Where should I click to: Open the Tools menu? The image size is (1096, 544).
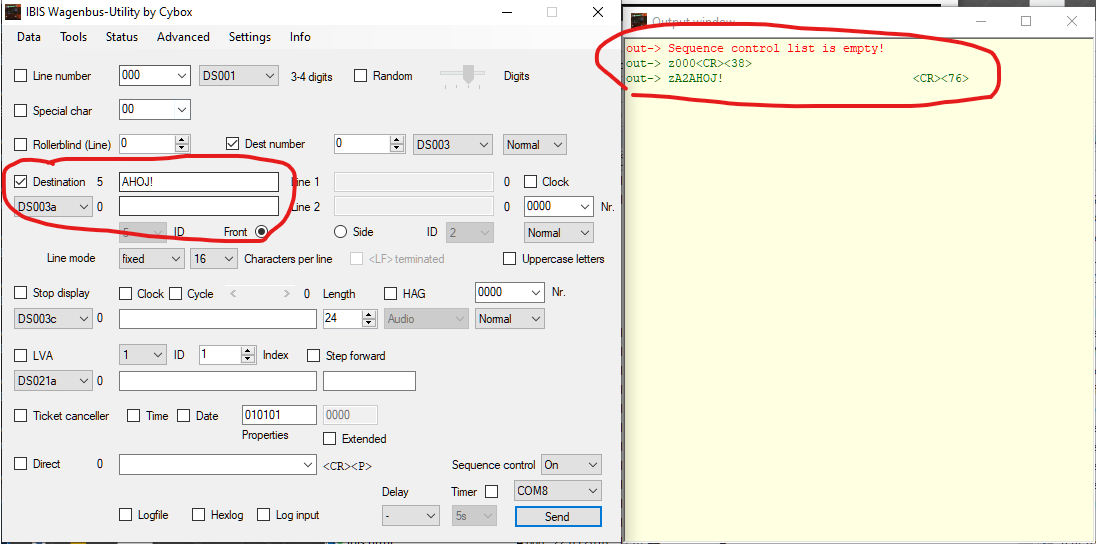[x=73, y=37]
